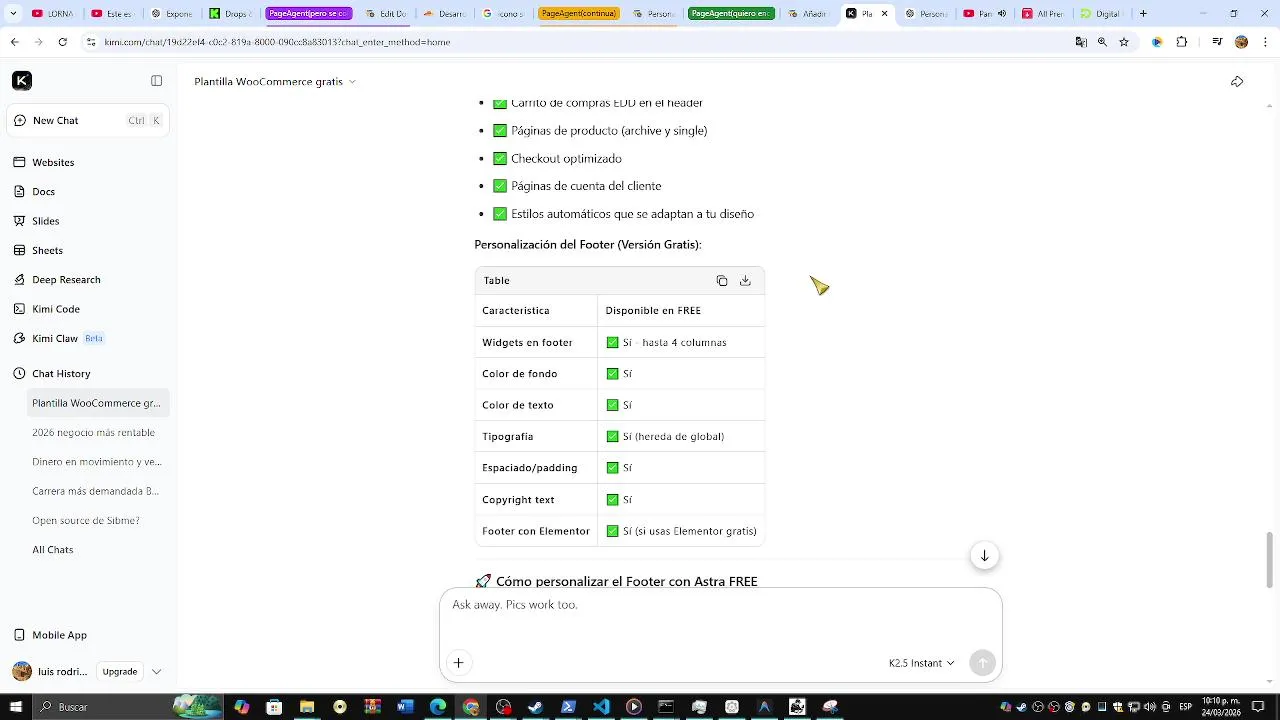Open a new browser tab
1280x720 pixels.
tap(1143, 14)
